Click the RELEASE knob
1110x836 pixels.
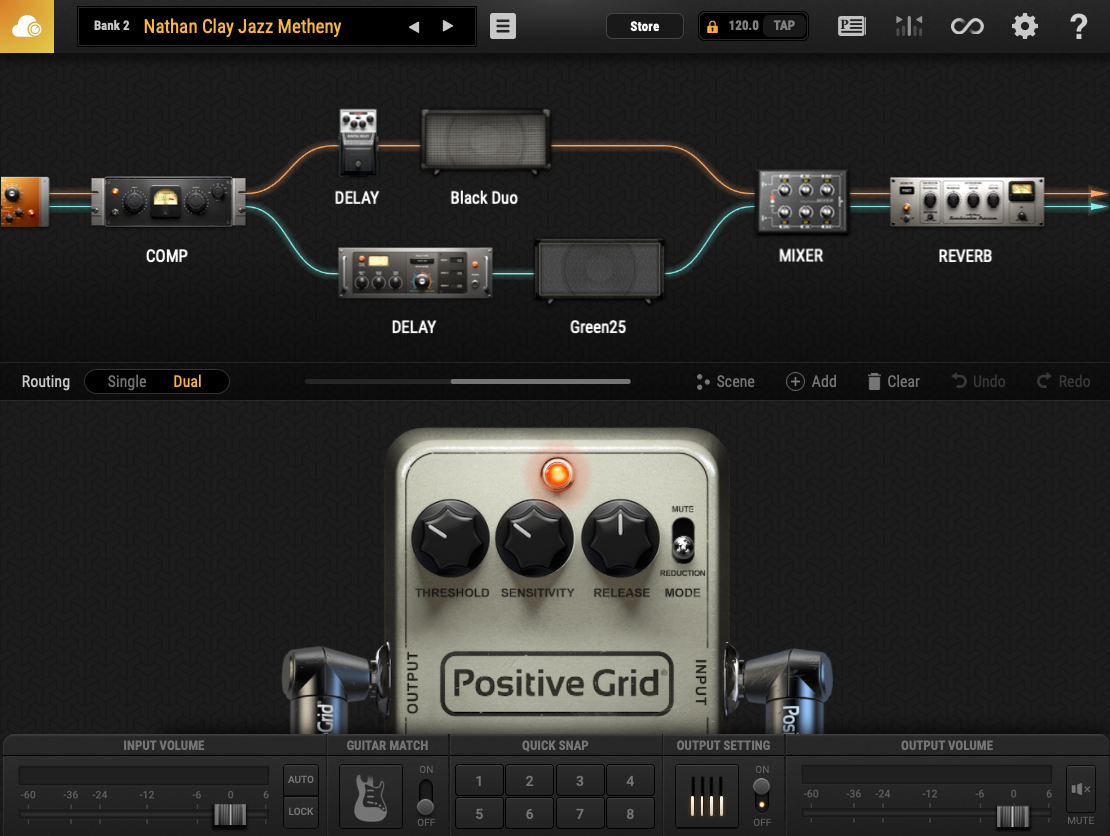(620, 539)
